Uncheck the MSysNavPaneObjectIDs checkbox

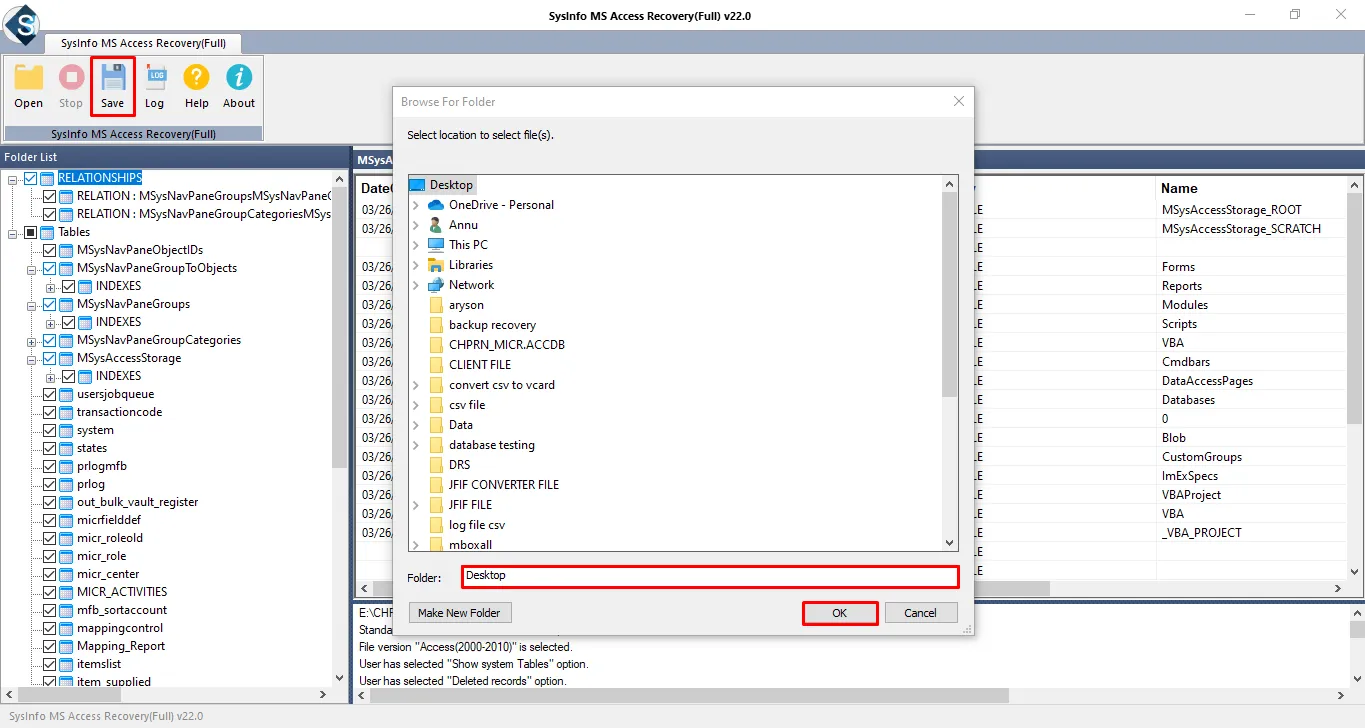[49, 250]
